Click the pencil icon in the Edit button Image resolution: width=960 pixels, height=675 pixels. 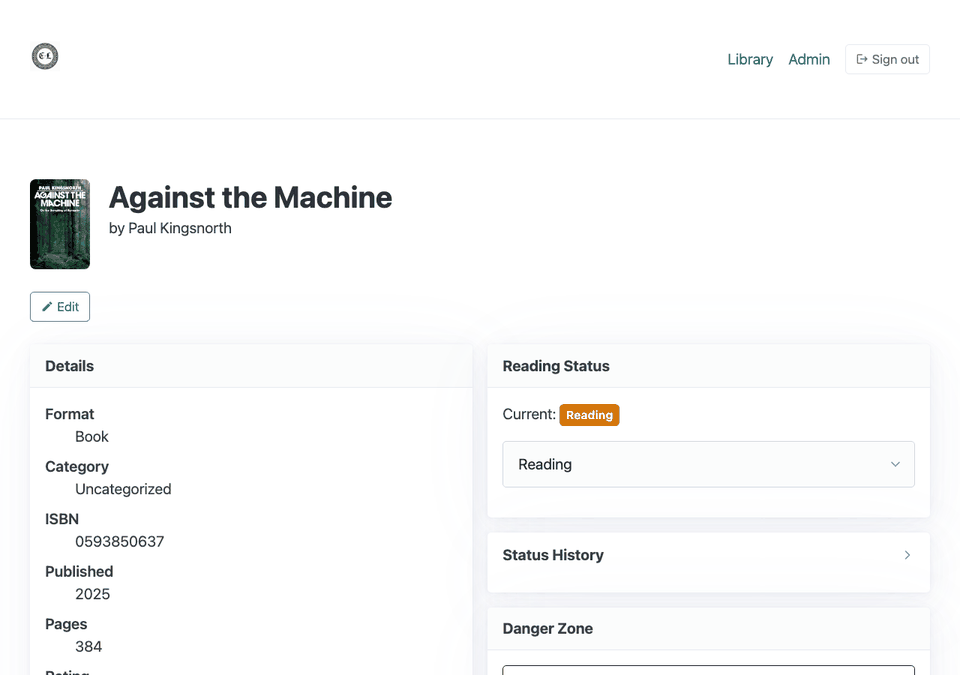(47, 306)
